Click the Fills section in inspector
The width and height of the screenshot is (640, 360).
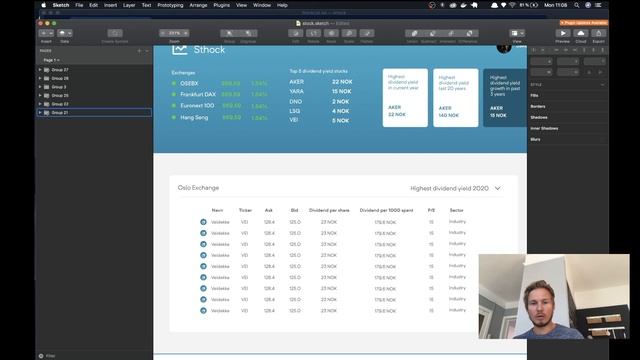535,96
